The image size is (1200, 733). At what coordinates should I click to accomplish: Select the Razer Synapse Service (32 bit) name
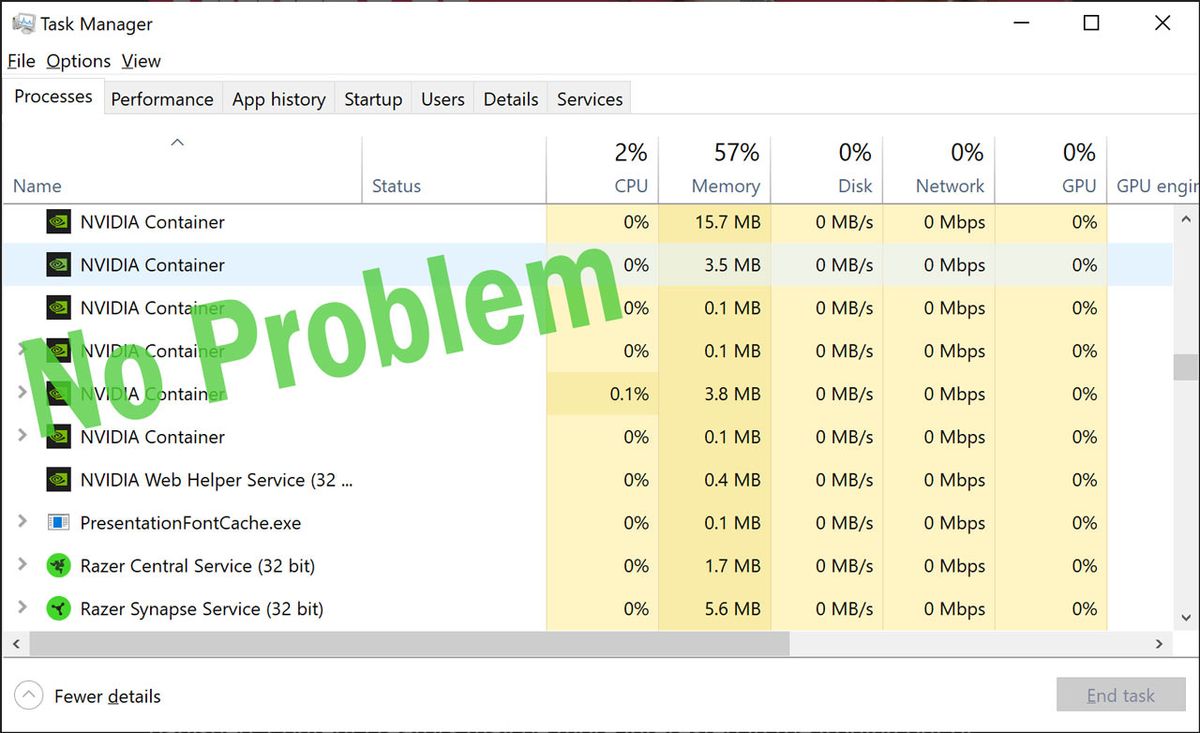click(x=202, y=609)
